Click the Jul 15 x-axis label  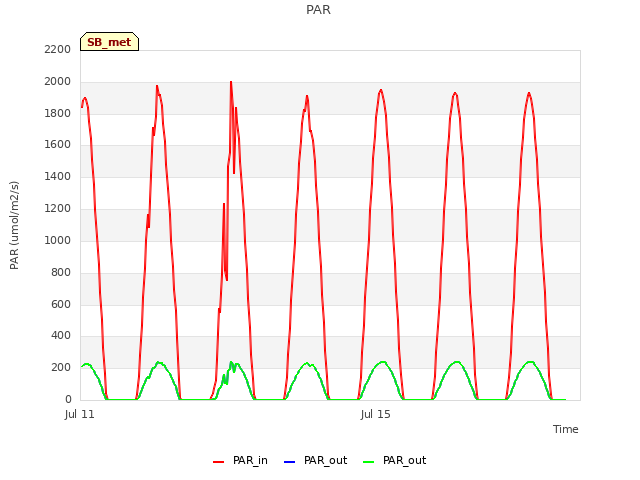click(376, 414)
